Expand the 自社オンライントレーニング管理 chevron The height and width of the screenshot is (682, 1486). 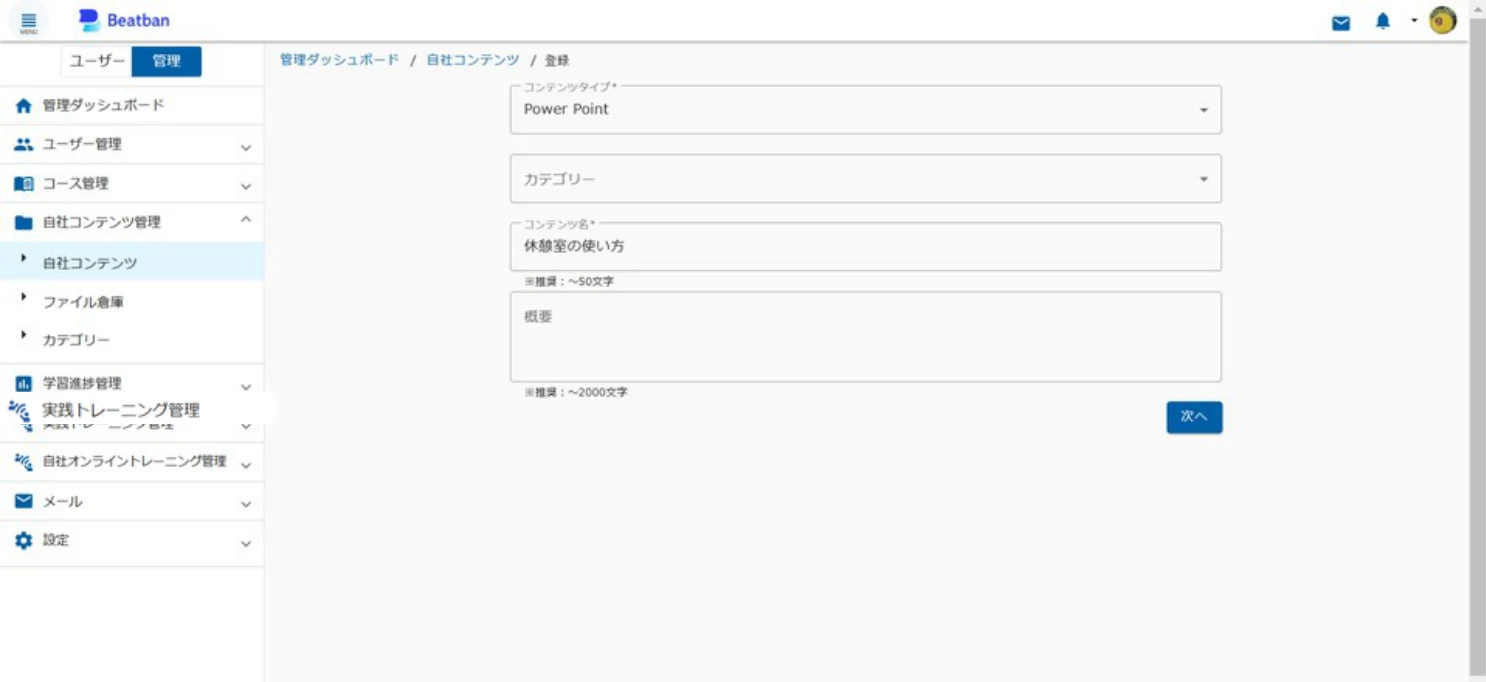click(x=246, y=465)
